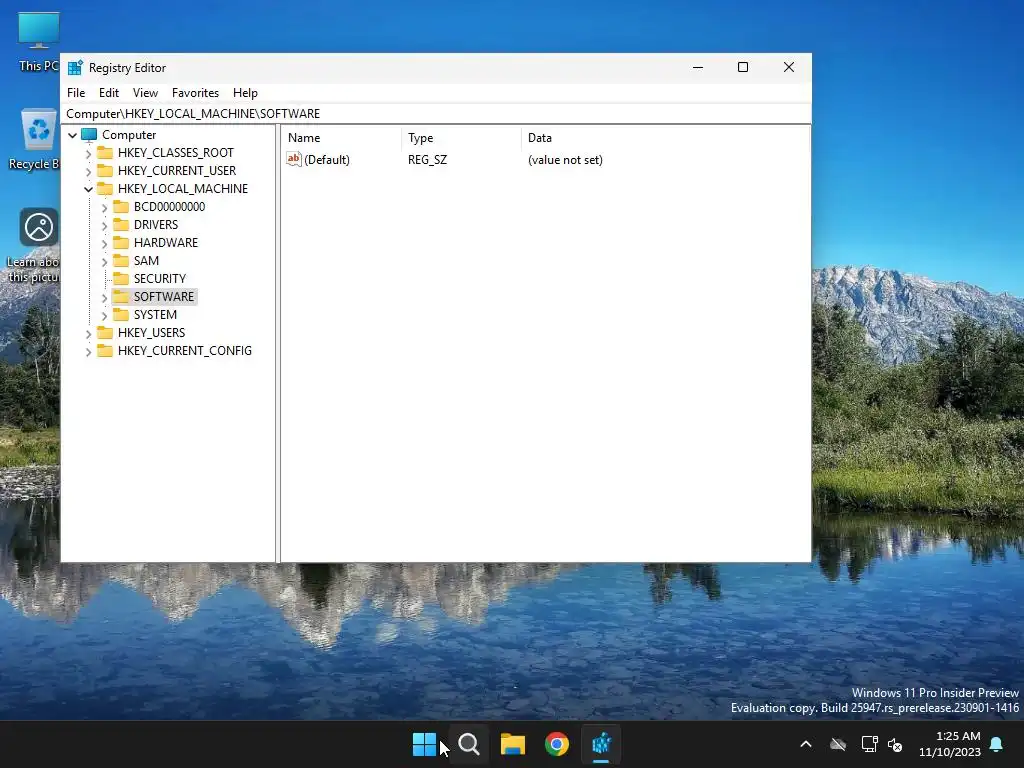The width and height of the screenshot is (1024, 768).
Task: Select the Computer tree item
Action: click(x=129, y=135)
